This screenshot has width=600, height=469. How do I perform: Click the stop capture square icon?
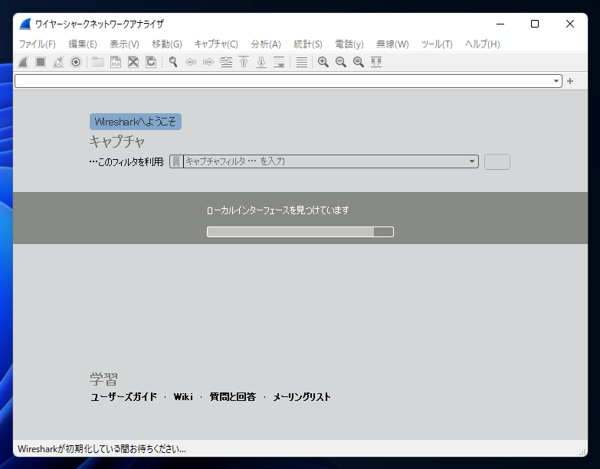pos(41,62)
